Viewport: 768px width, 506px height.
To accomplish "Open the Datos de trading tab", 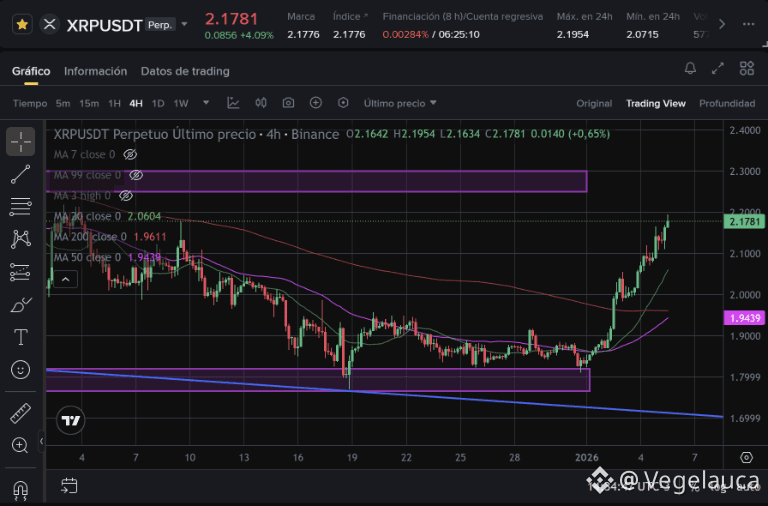I will pyautogui.click(x=185, y=71).
